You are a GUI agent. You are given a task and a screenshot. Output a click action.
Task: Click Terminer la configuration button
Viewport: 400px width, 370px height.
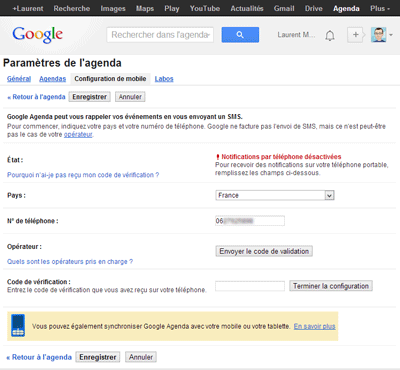coord(331,286)
